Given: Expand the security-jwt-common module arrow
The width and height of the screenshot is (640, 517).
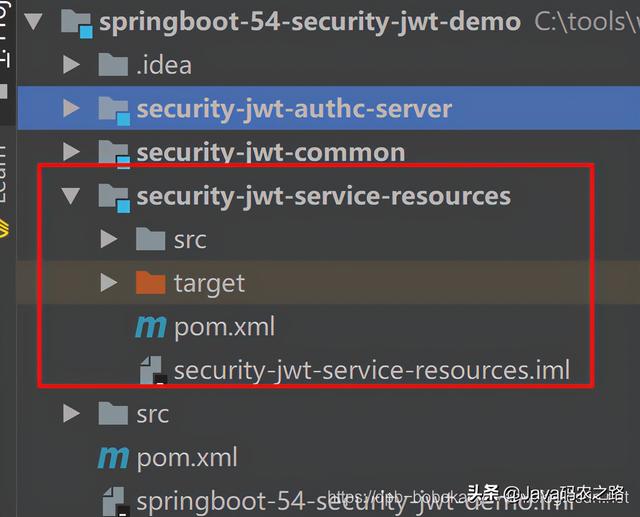Looking at the screenshot, I should point(71,151).
